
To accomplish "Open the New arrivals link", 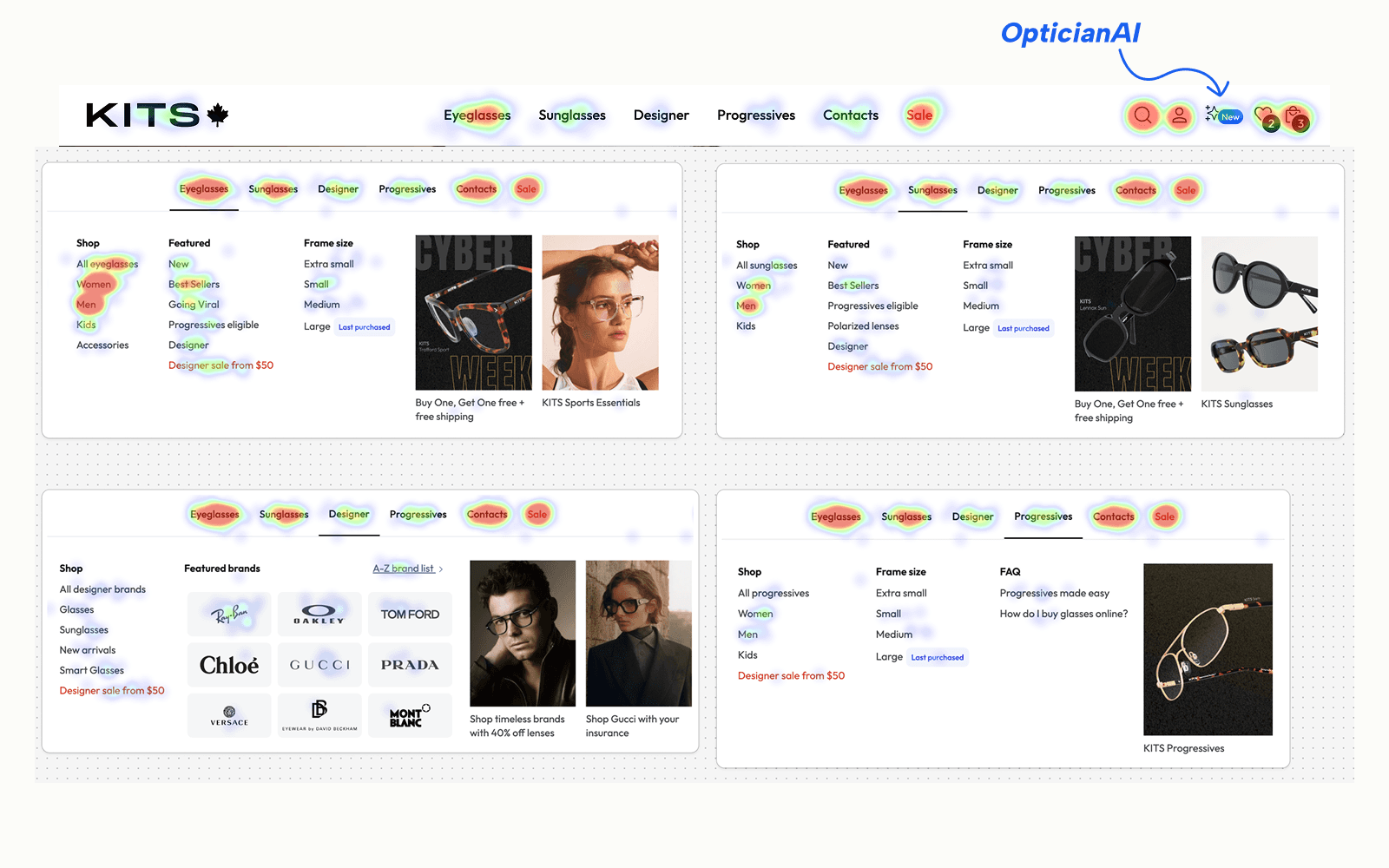I will click(87, 650).
